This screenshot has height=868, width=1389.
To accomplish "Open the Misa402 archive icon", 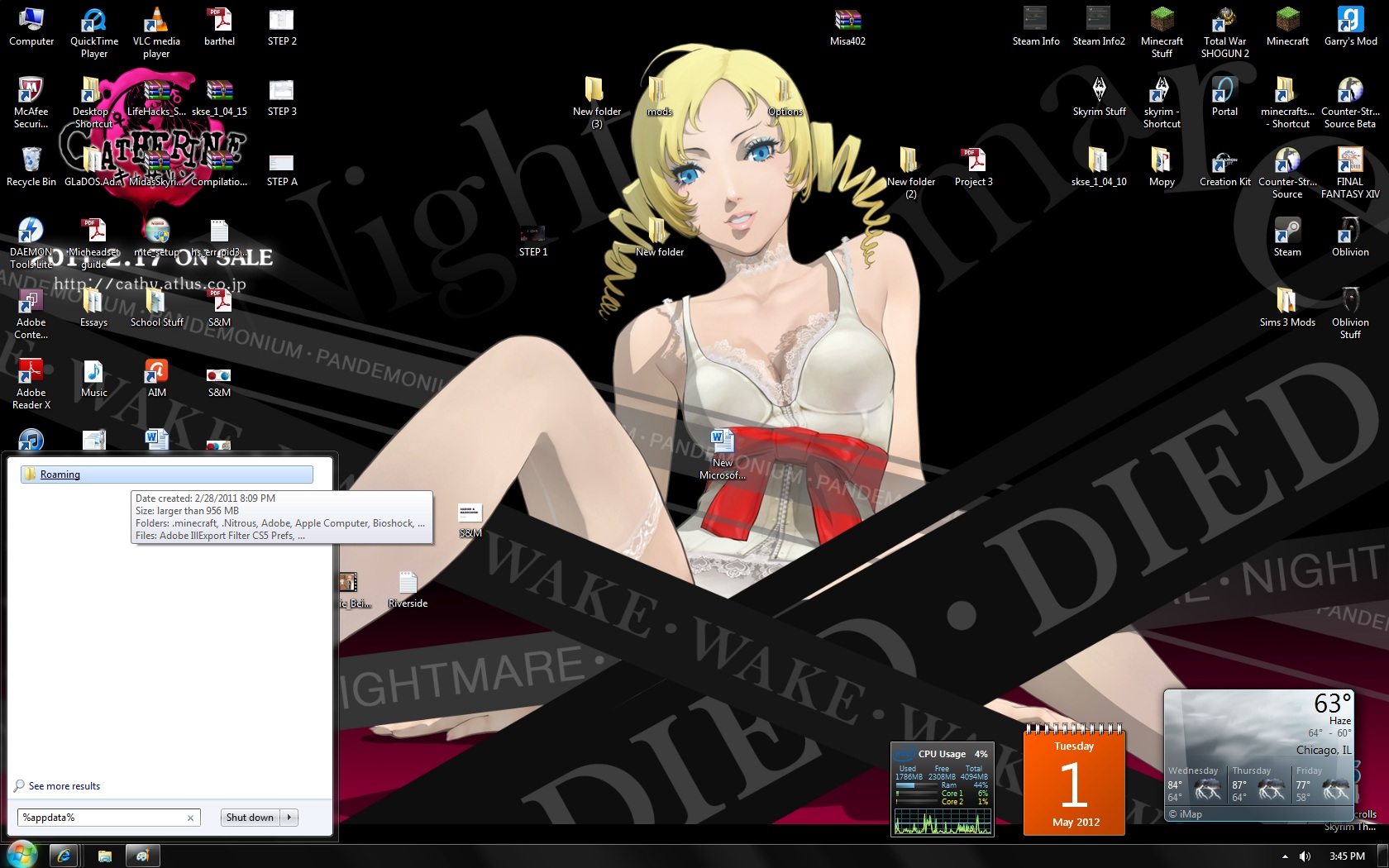I will click(x=847, y=26).
